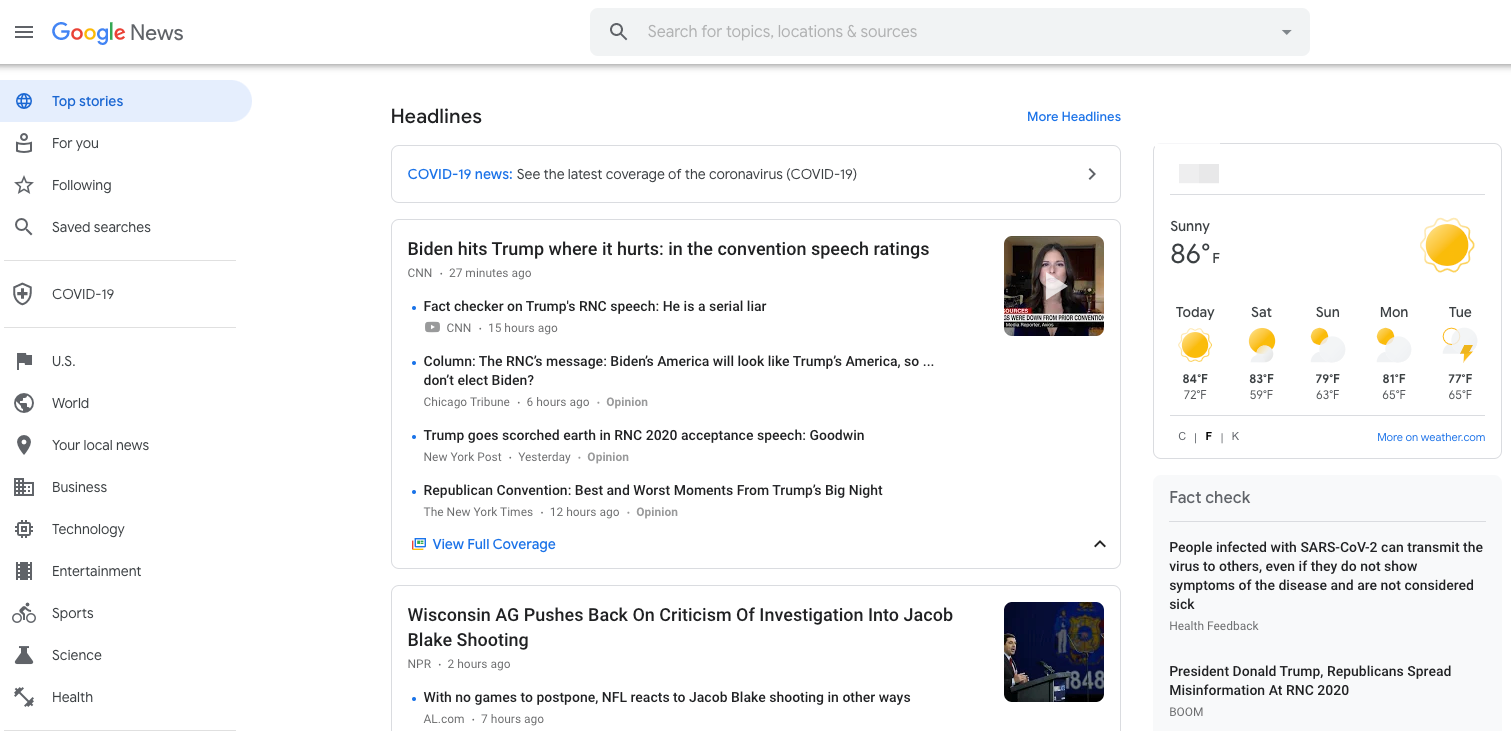Open the hamburger navigation menu
This screenshot has width=1511, height=731.
click(24, 31)
